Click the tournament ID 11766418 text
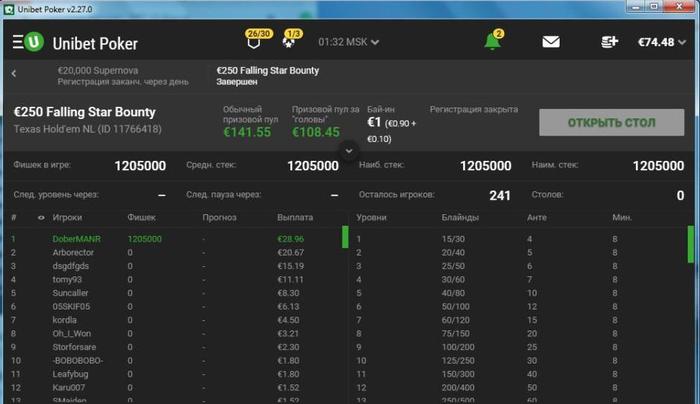The width and height of the screenshot is (700, 404). 128,129
